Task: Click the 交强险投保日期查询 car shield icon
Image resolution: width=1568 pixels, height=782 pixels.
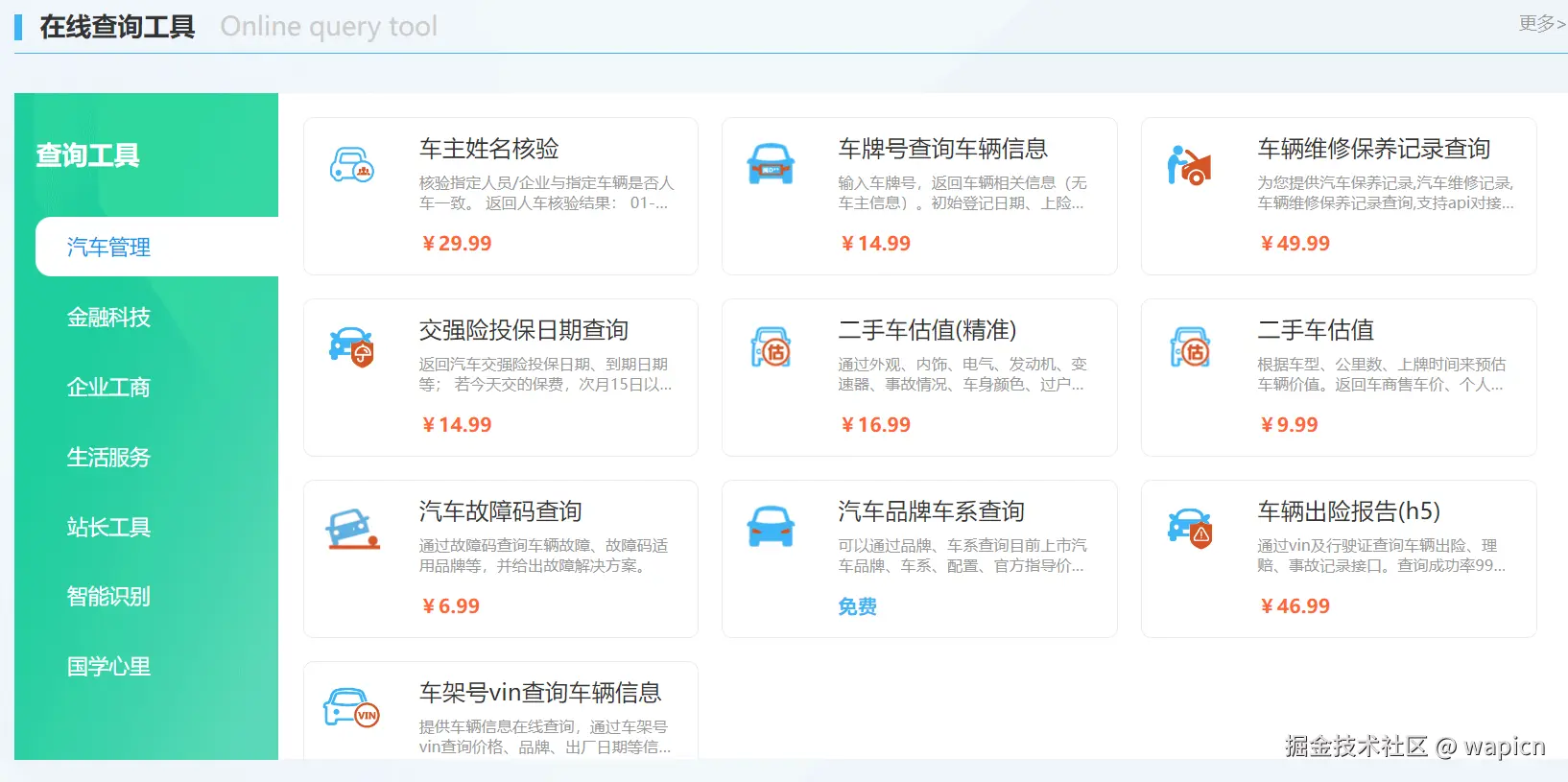Action: coord(352,346)
